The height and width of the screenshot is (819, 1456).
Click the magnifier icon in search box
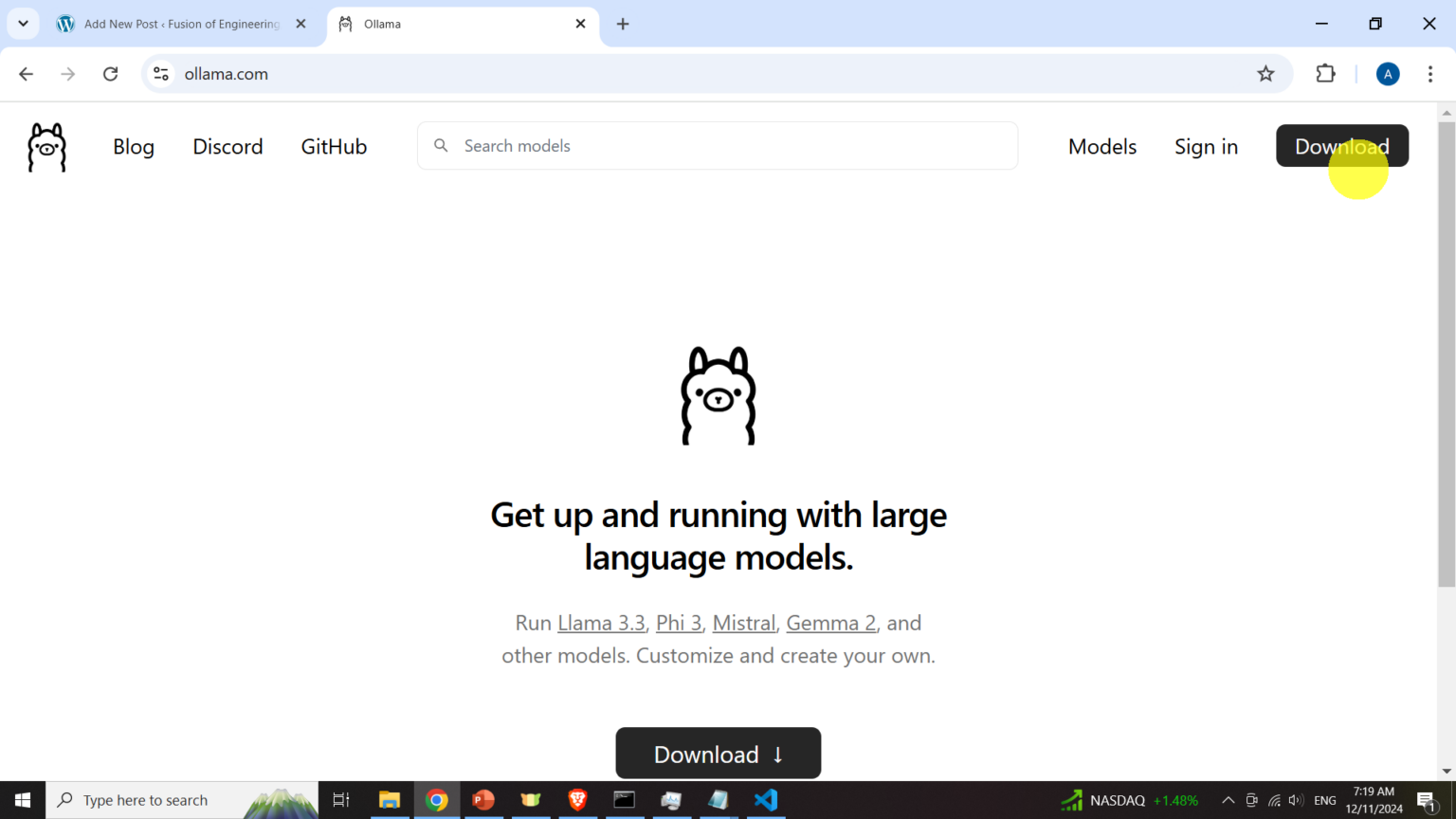click(441, 146)
